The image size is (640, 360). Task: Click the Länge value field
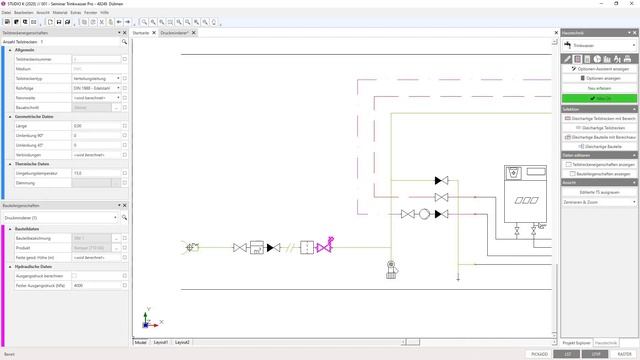point(96,126)
